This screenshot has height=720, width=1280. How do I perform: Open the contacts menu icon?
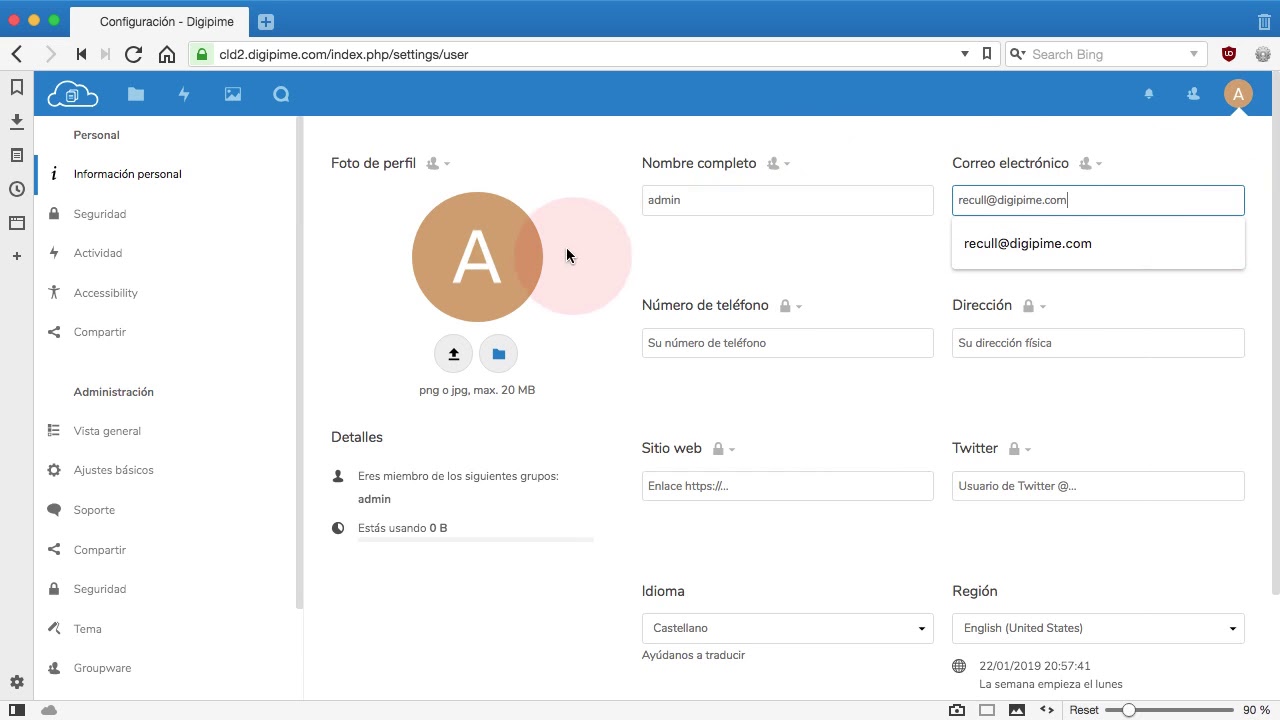pyautogui.click(x=1193, y=94)
